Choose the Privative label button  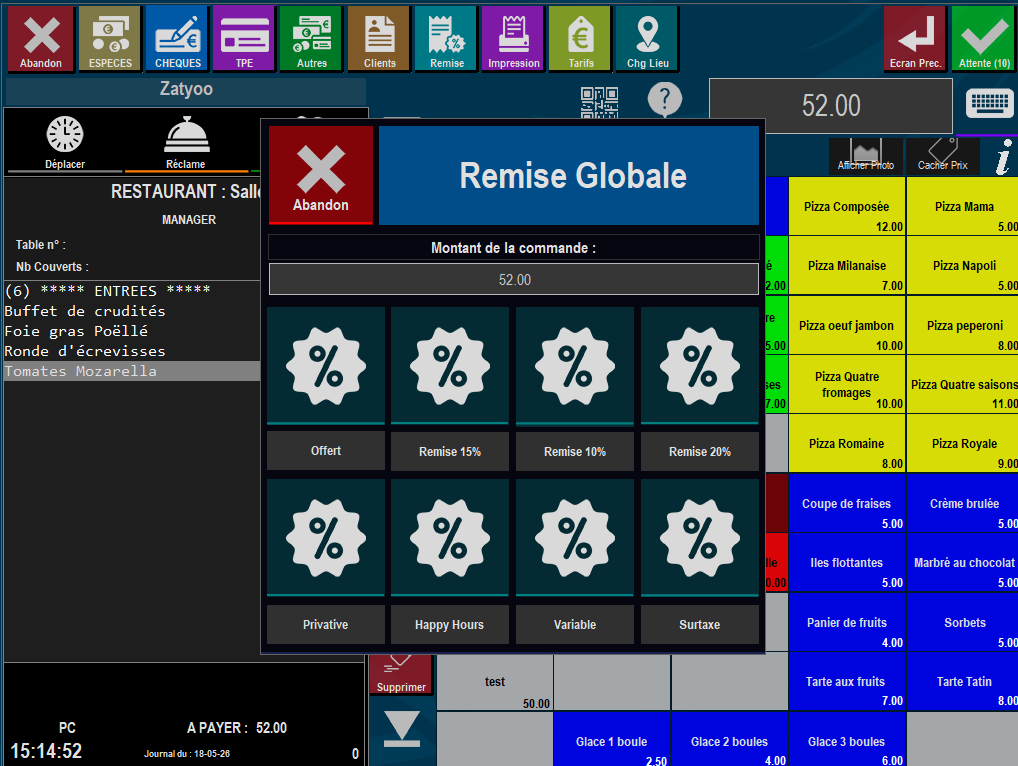[x=326, y=624]
